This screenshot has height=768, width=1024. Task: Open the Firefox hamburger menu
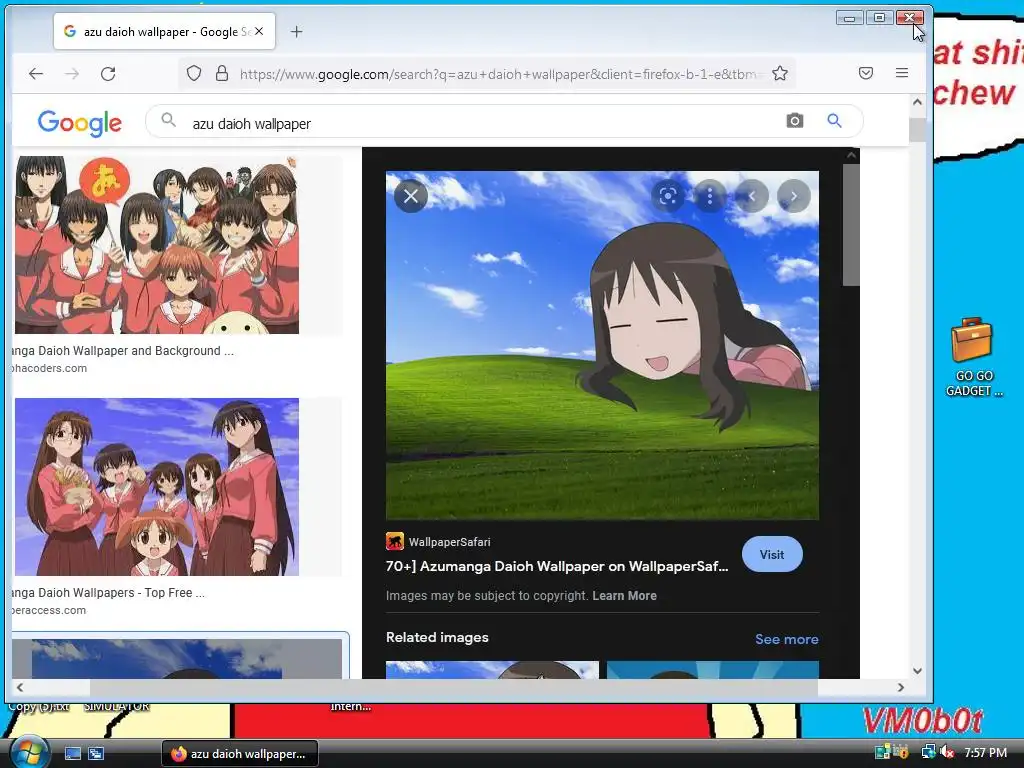click(902, 73)
